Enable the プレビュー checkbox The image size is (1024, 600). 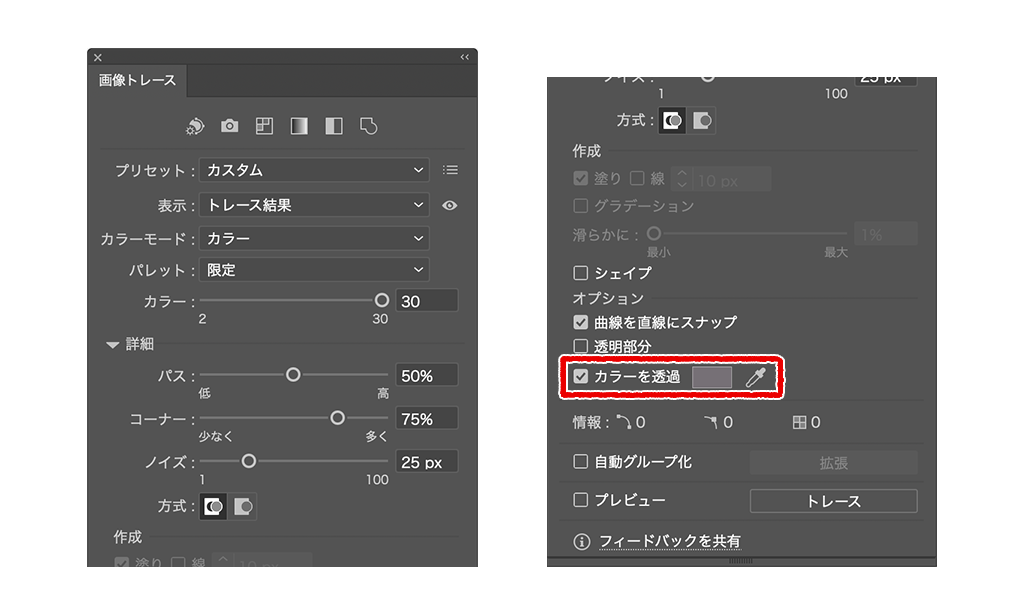[581, 501]
